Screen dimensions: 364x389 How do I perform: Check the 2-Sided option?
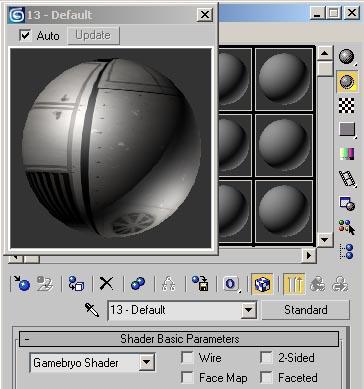(267, 358)
